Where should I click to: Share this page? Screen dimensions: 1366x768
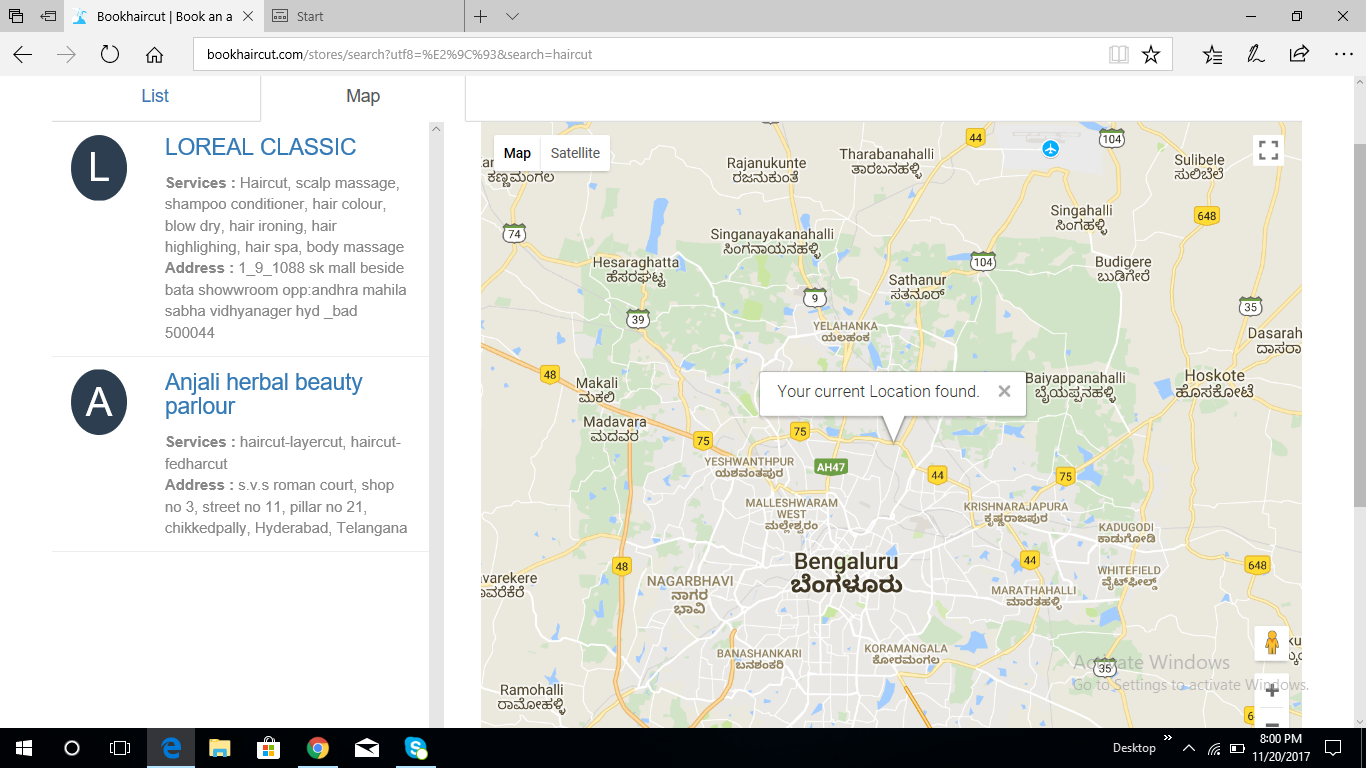point(1299,54)
